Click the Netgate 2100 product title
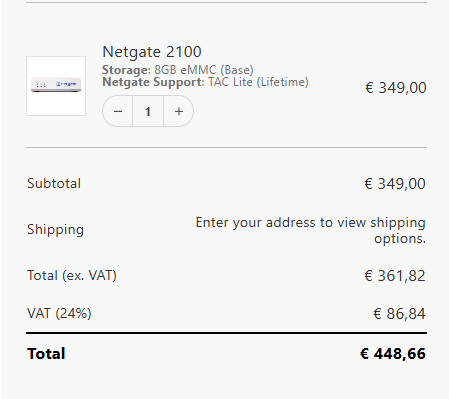 152,52
